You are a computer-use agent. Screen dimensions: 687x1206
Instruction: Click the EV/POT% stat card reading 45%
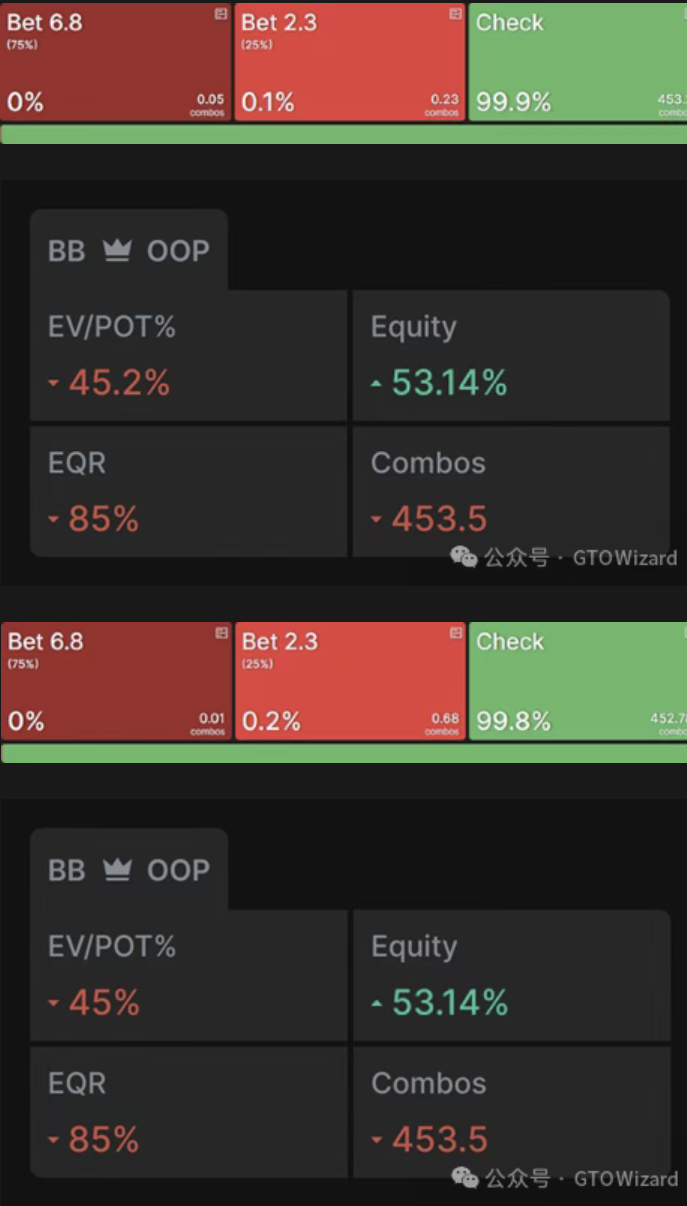188,976
